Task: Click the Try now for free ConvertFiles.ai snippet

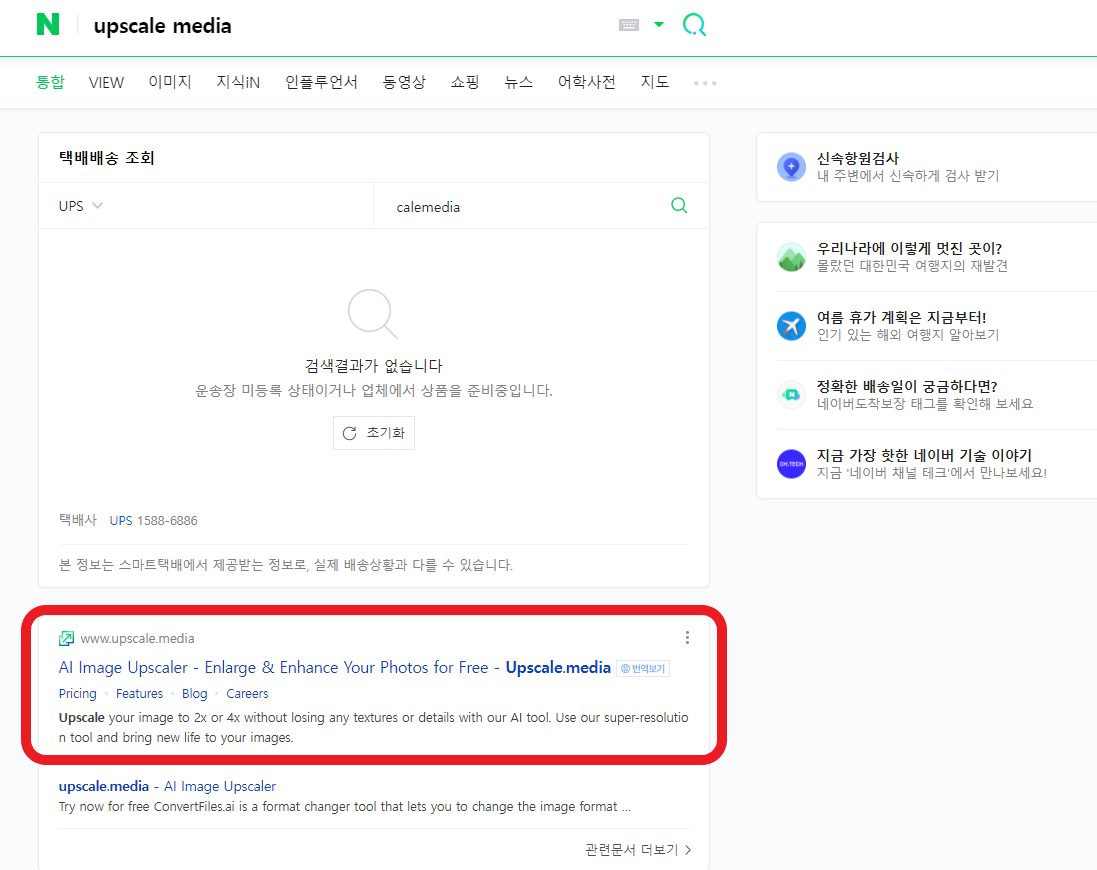Action: pyautogui.click(x=344, y=807)
